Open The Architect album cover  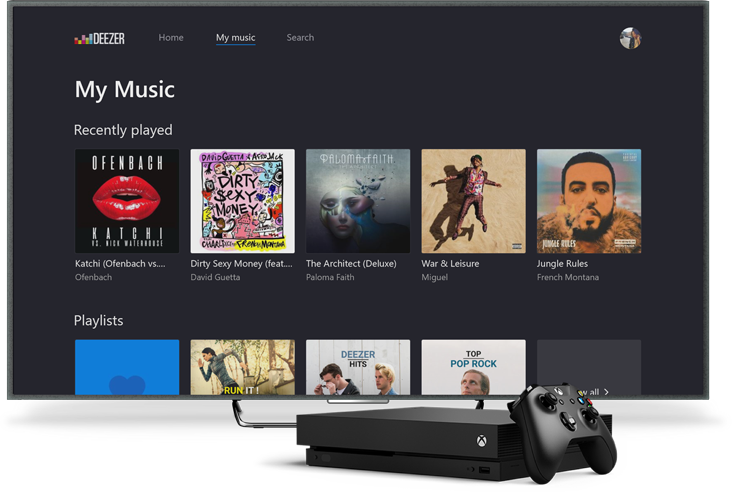tap(358, 201)
